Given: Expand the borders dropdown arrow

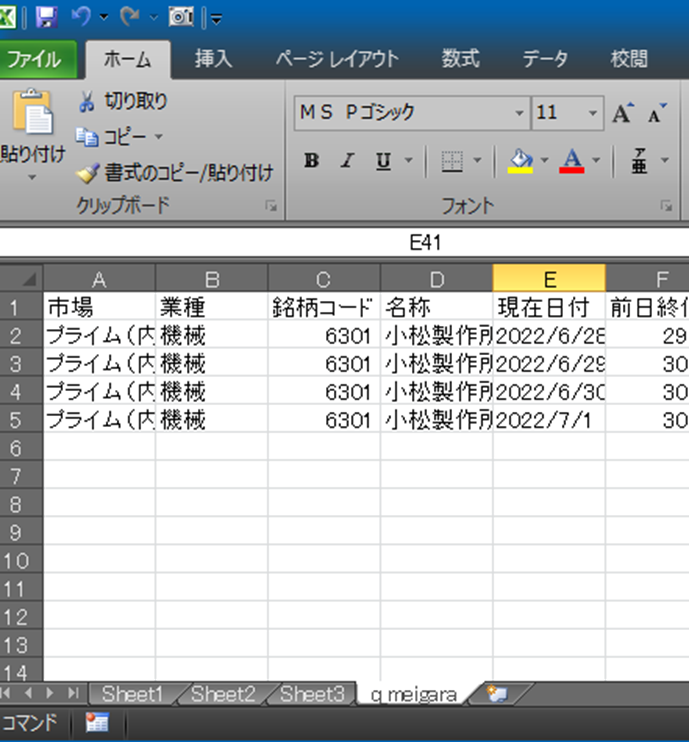Looking at the screenshot, I should 477,160.
